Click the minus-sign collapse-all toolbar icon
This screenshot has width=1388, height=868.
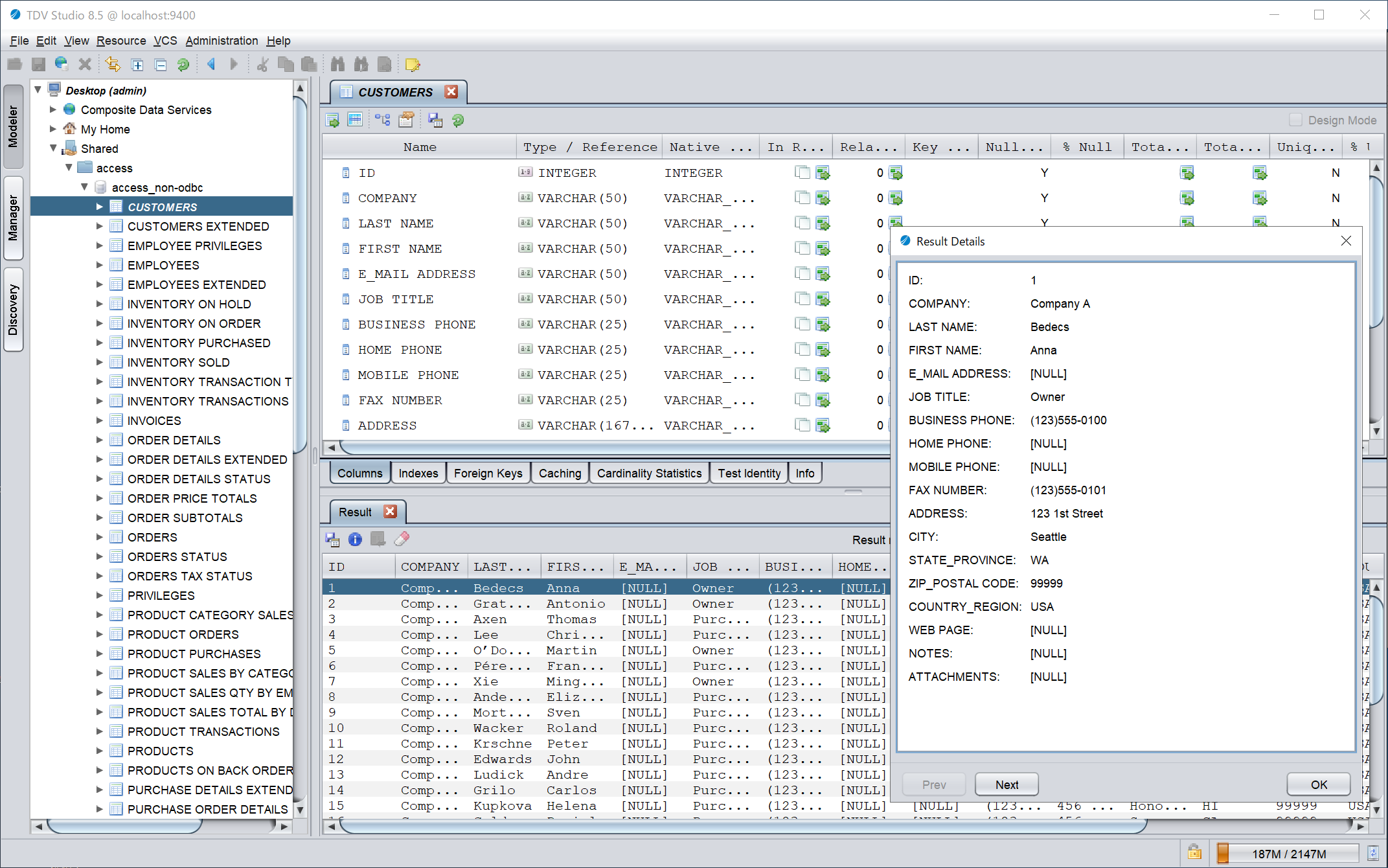161,64
